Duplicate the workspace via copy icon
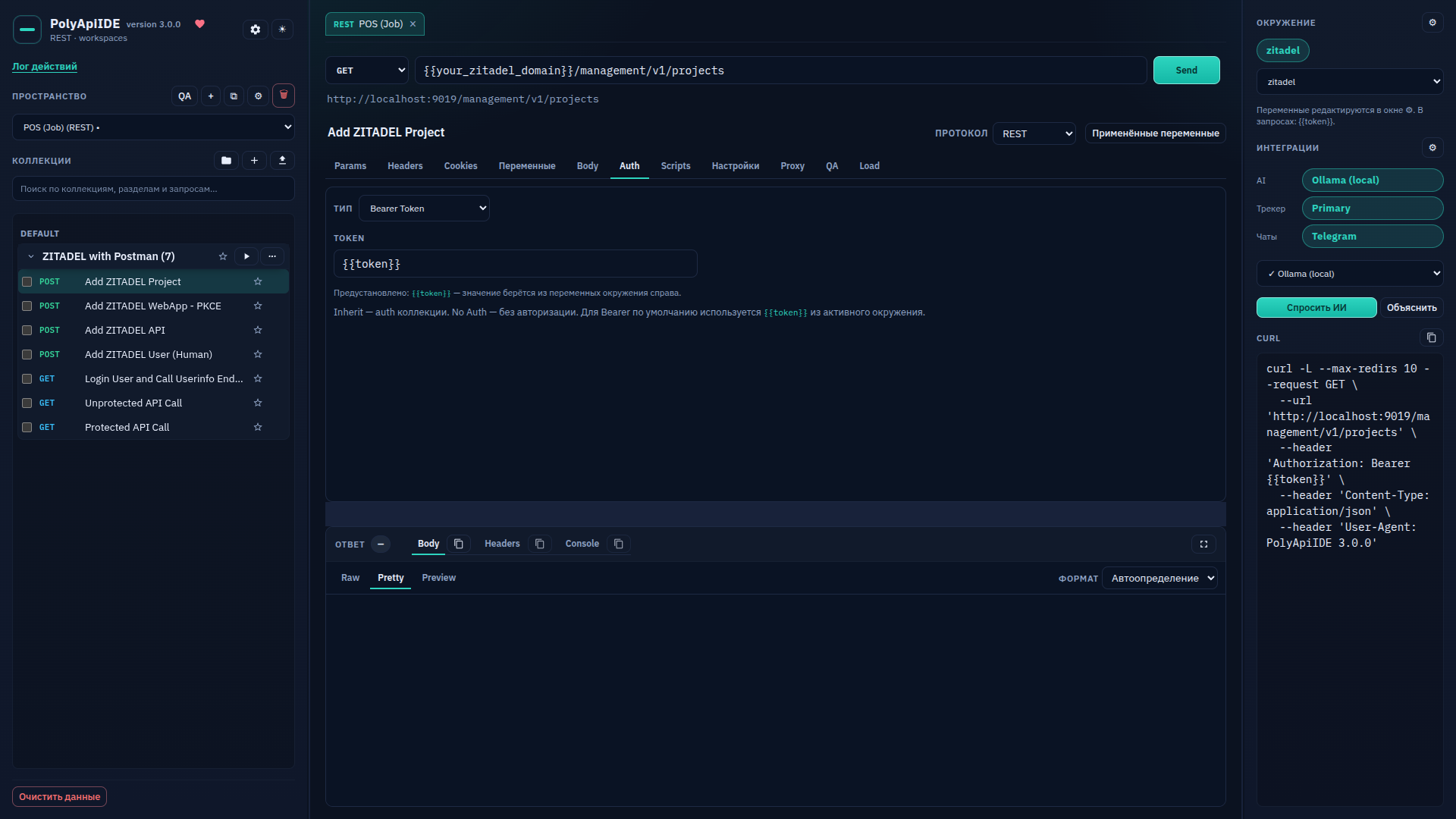The image size is (1456, 819). tap(234, 96)
